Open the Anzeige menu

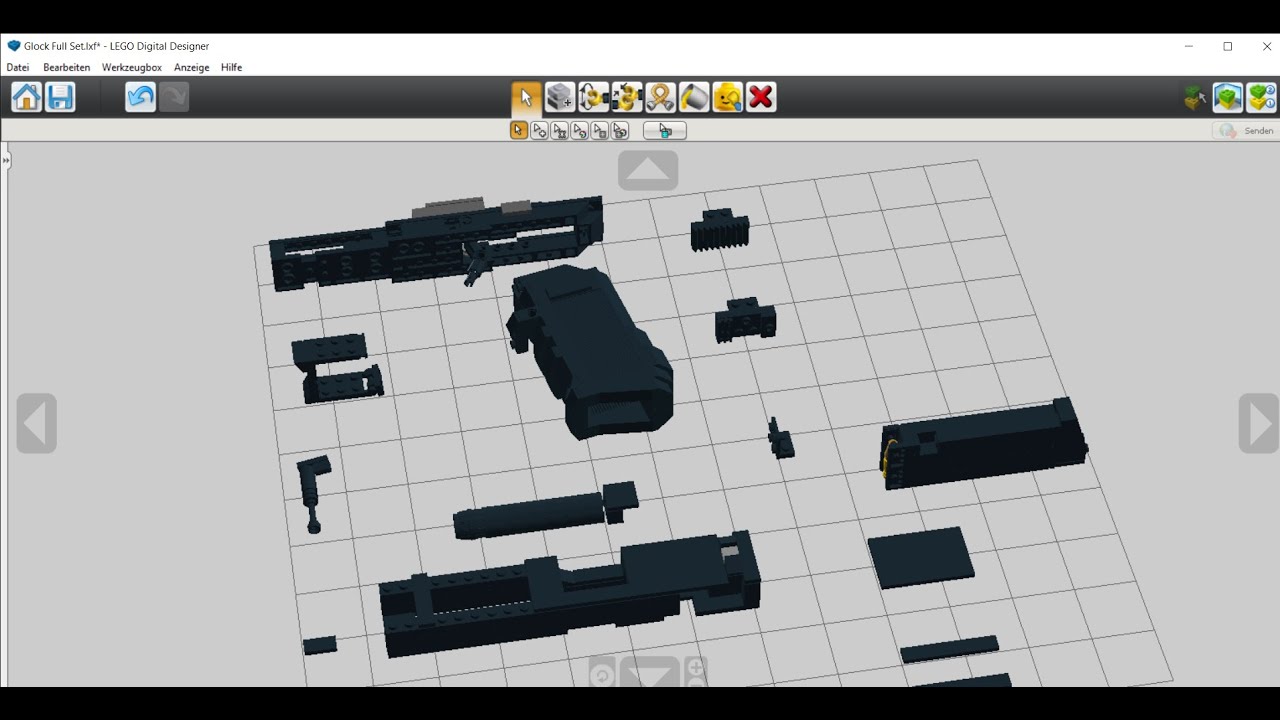pos(192,67)
